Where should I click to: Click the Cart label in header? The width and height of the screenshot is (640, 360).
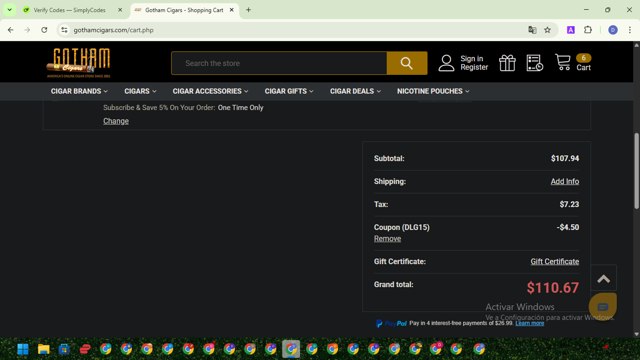point(583,68)
